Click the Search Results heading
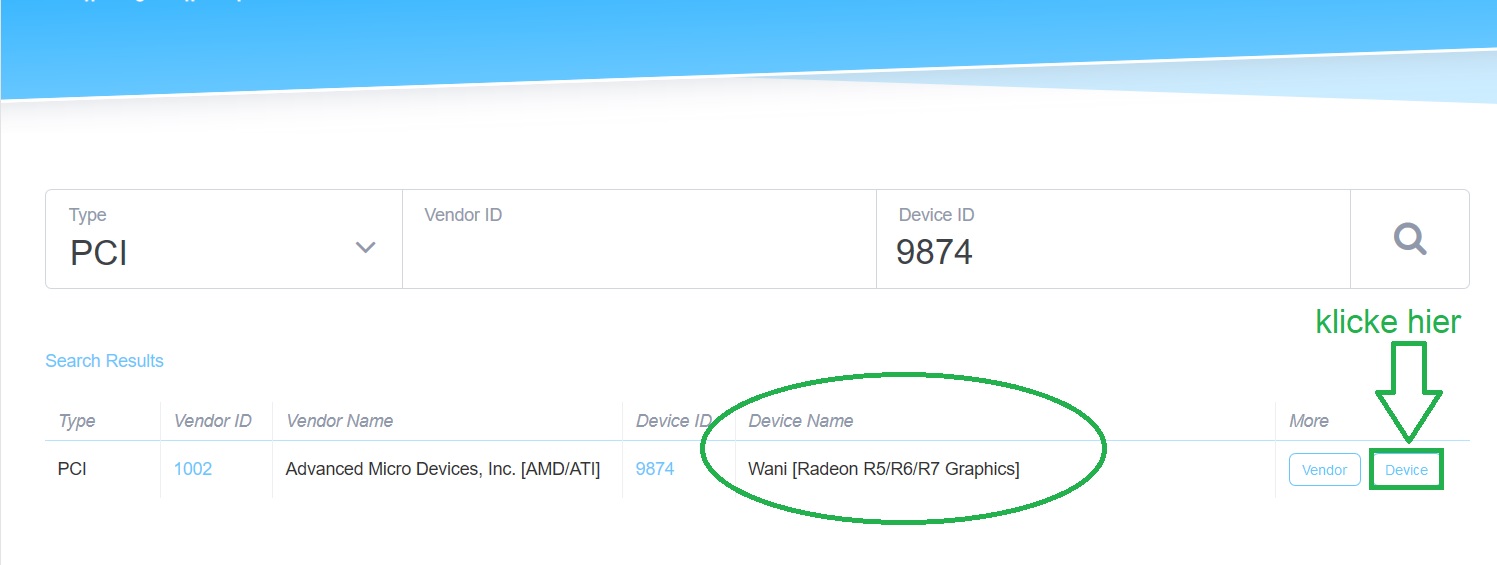Screen dimensions: 1497x565 [x=104, y=361]
